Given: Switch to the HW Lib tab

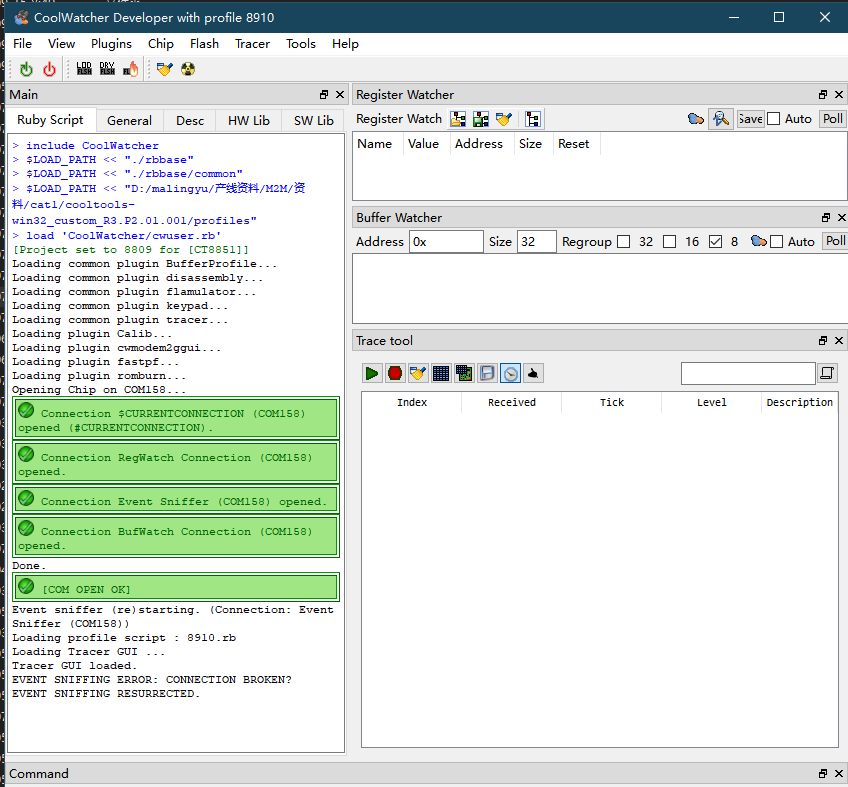Looking at the screenshot, I should [248, 120].
